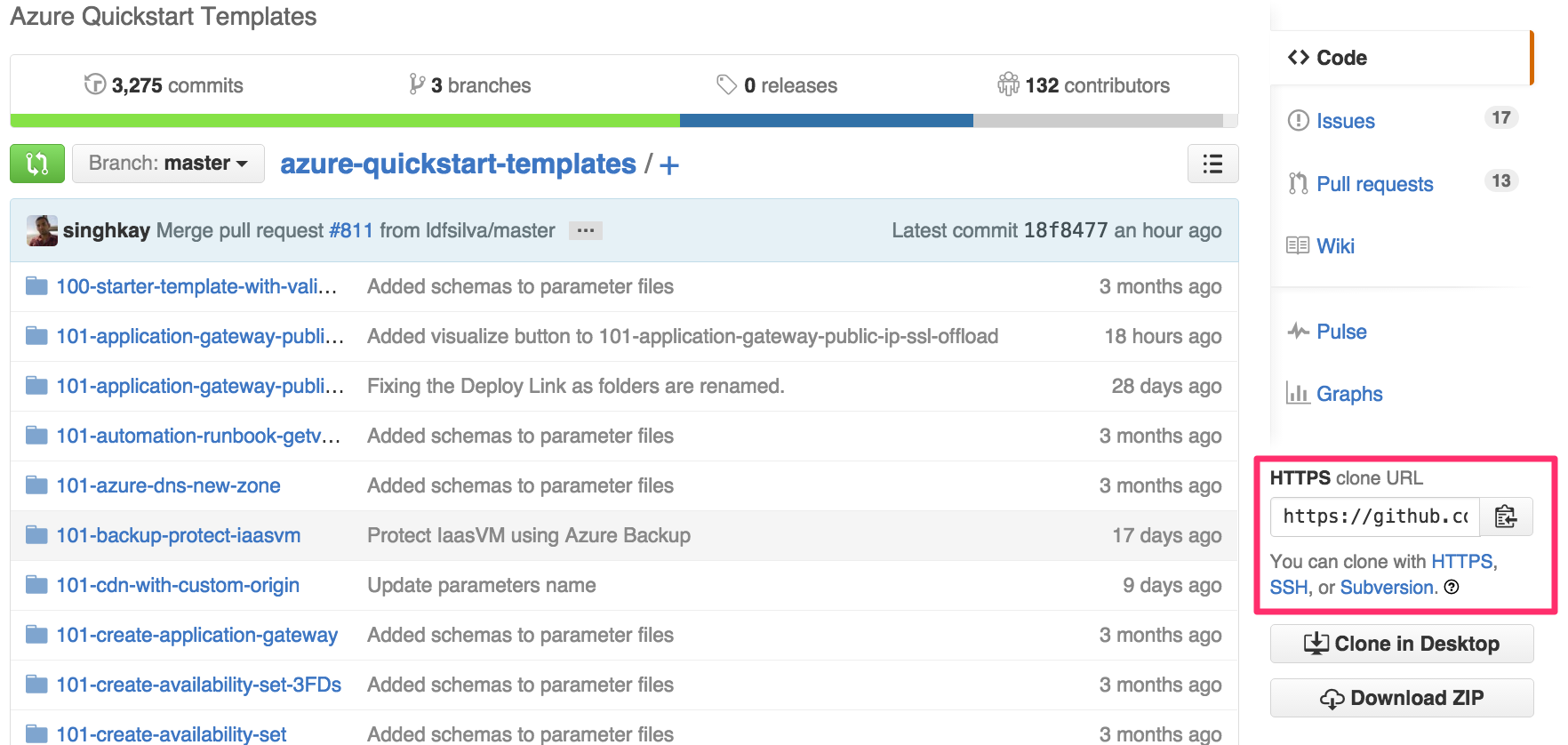Open commit 'Protect IaasVM using Azure Backup'
The image size is (1568, 745).
[x=529, y=535]
